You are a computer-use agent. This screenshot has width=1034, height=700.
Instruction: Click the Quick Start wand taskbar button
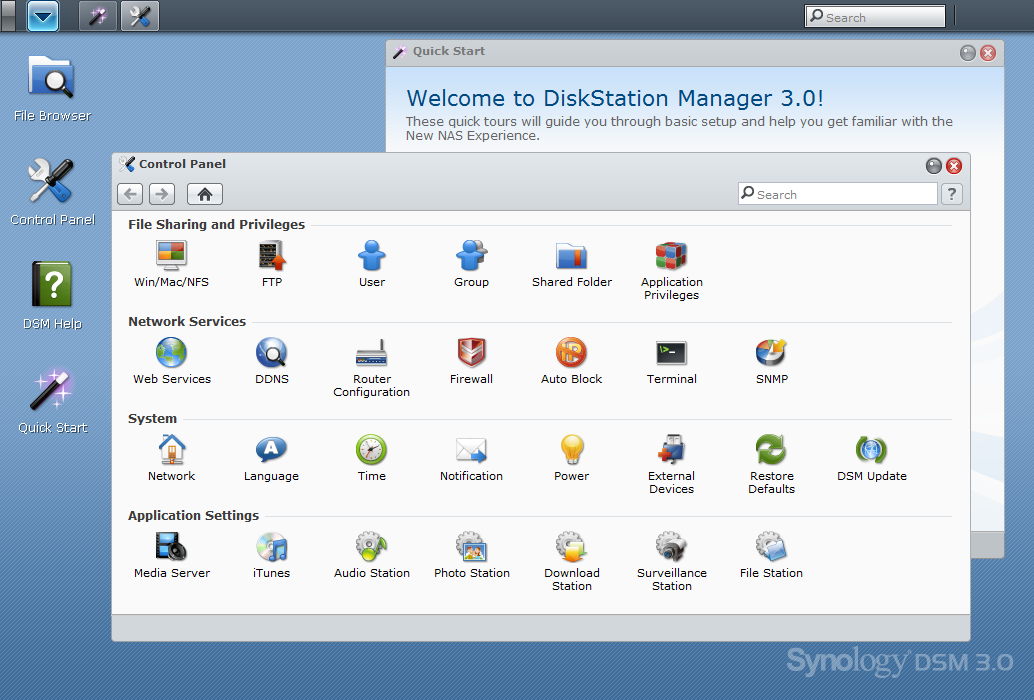coord(98,16)
